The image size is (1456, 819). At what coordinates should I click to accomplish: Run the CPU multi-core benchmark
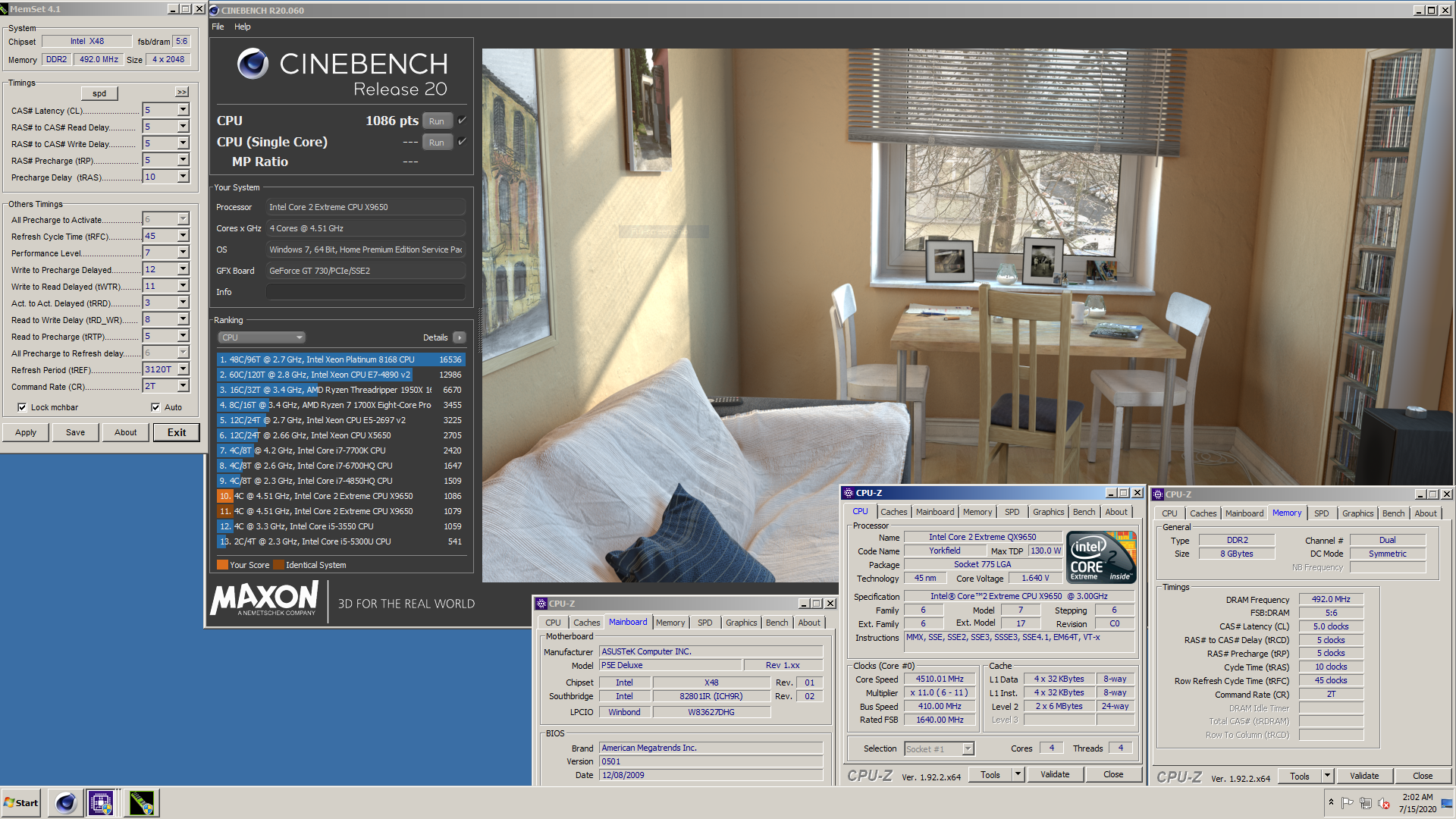(x=437, y=121)
